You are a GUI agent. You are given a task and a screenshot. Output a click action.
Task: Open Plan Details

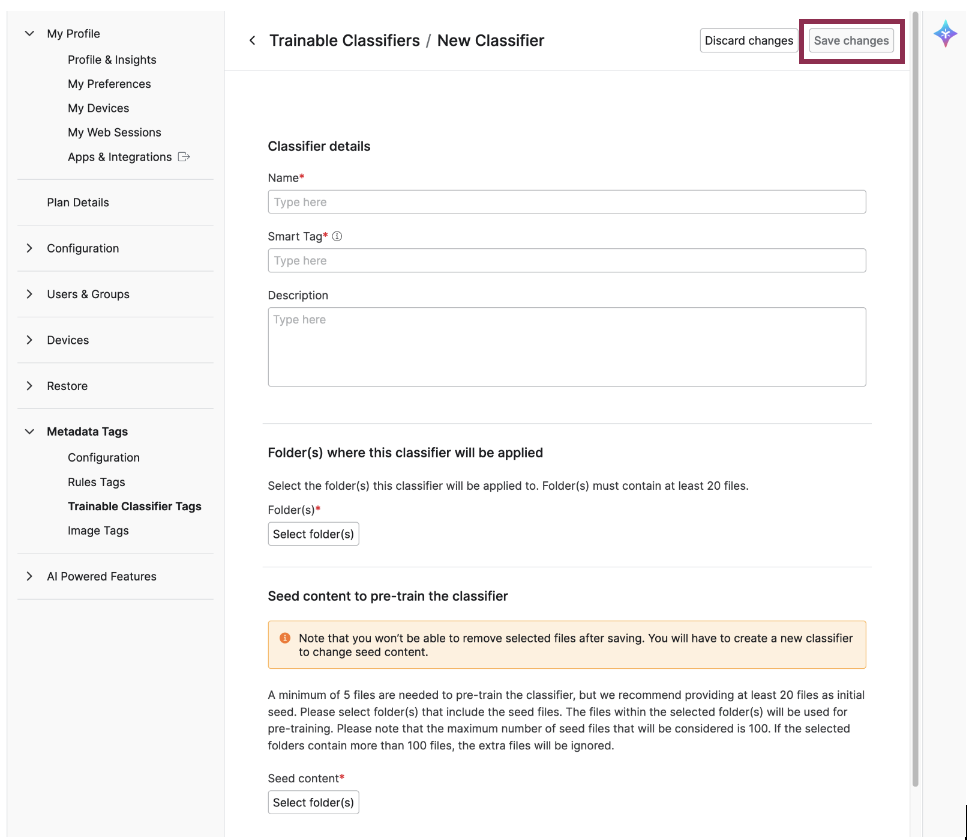tap(78, 202)
